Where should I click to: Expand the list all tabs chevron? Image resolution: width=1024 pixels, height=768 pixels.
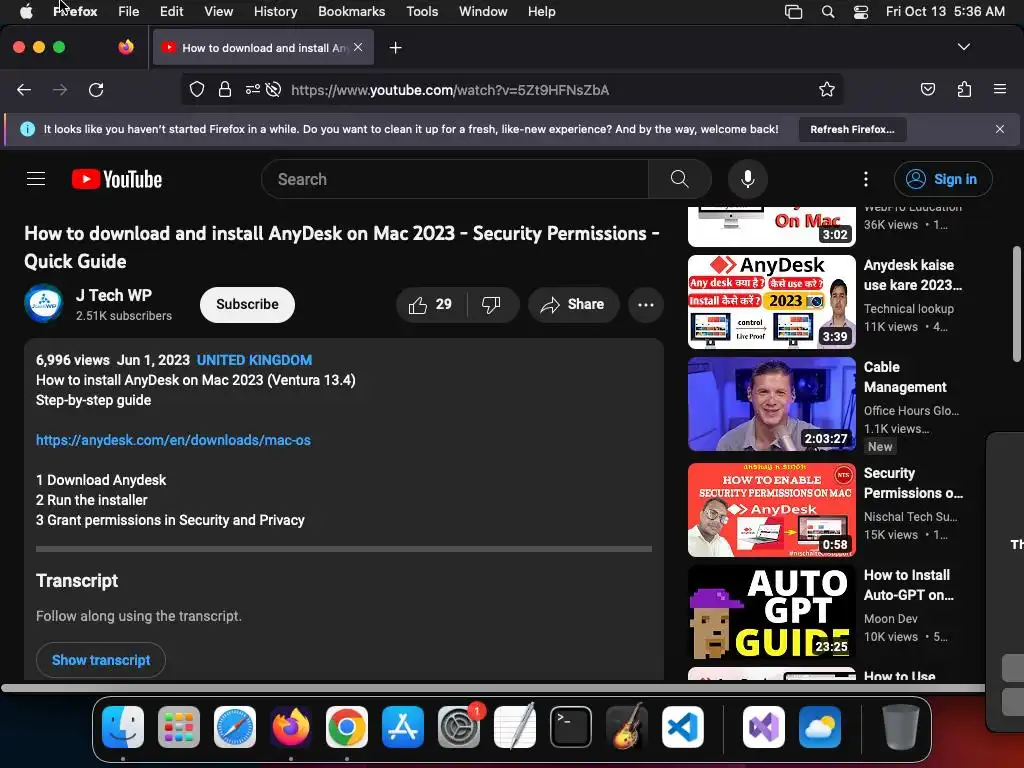tap(964, 47)
